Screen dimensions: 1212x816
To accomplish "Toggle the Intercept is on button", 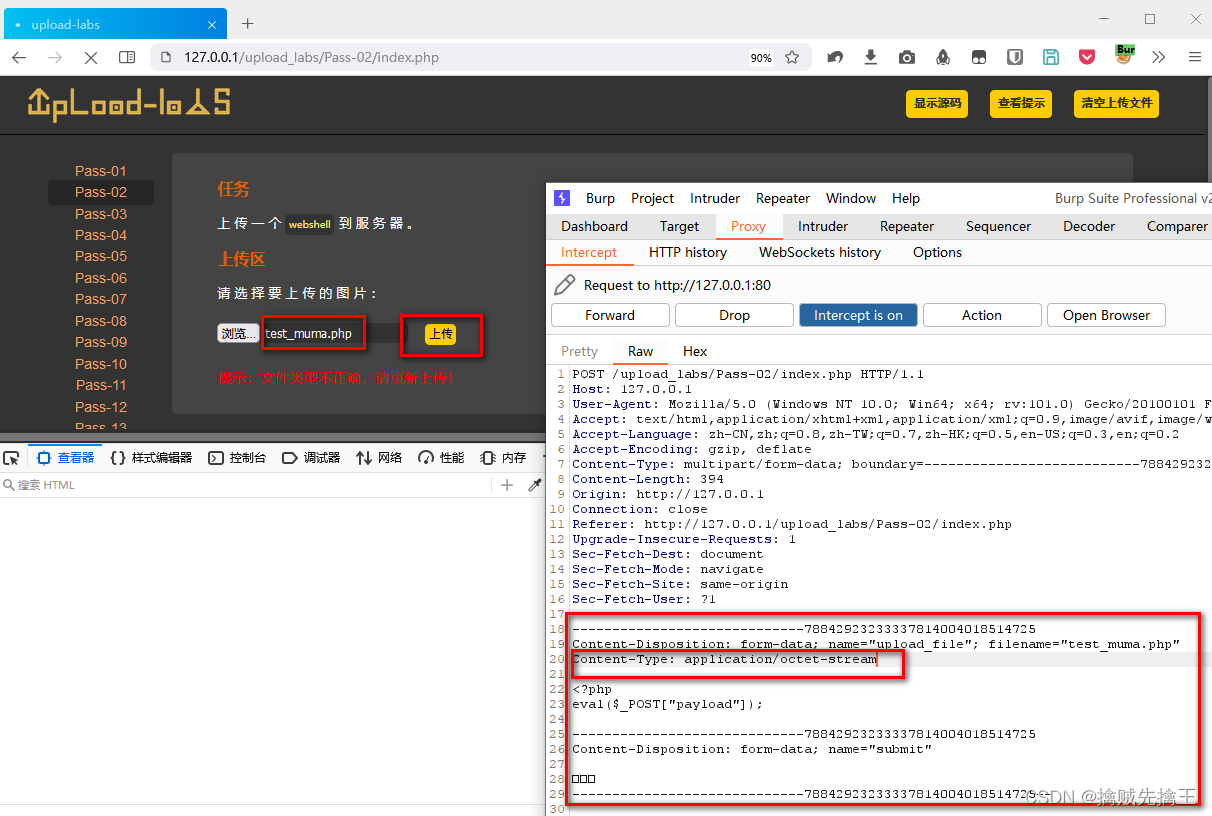I will point(858,315).
